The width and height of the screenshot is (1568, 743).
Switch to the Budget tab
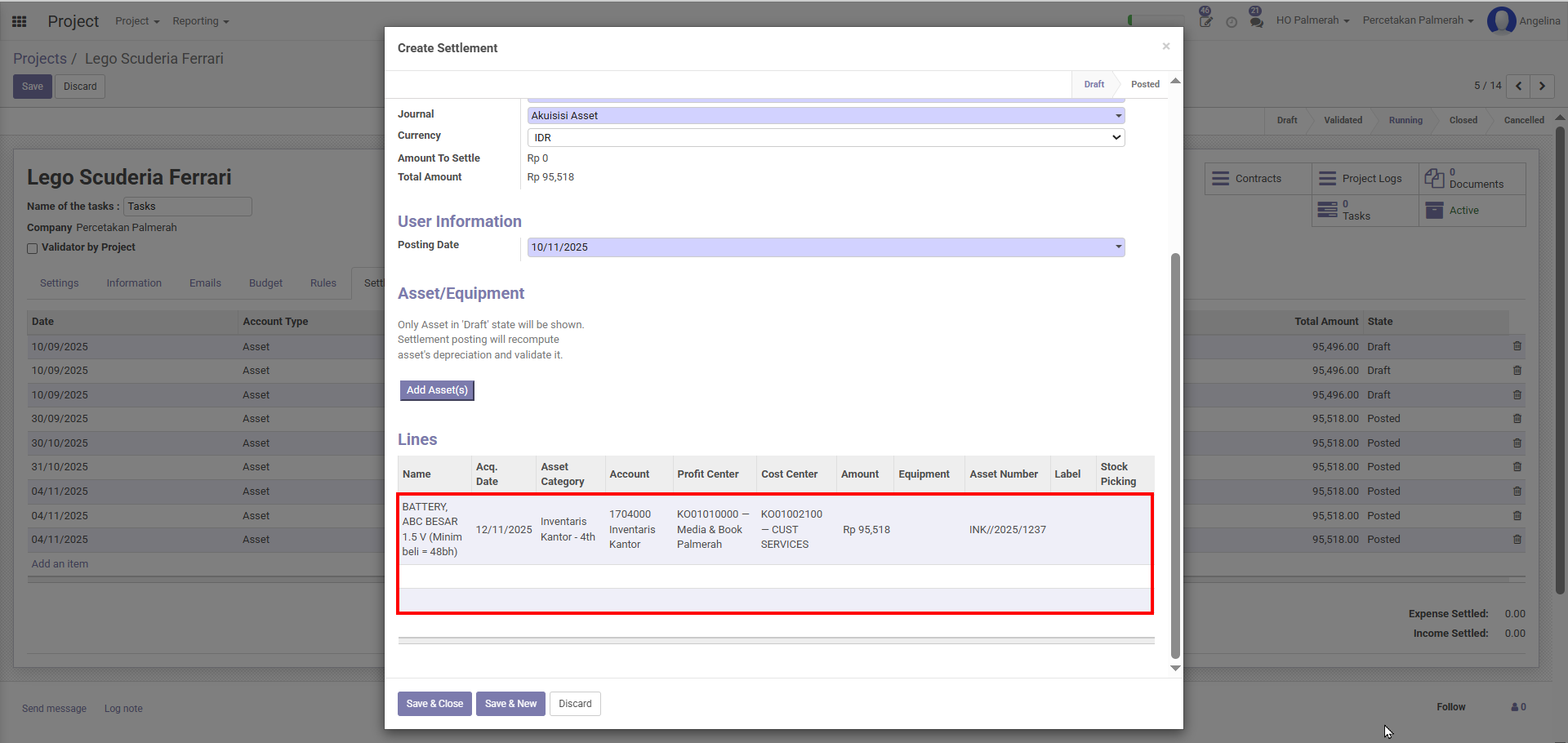tap(265, 283)
